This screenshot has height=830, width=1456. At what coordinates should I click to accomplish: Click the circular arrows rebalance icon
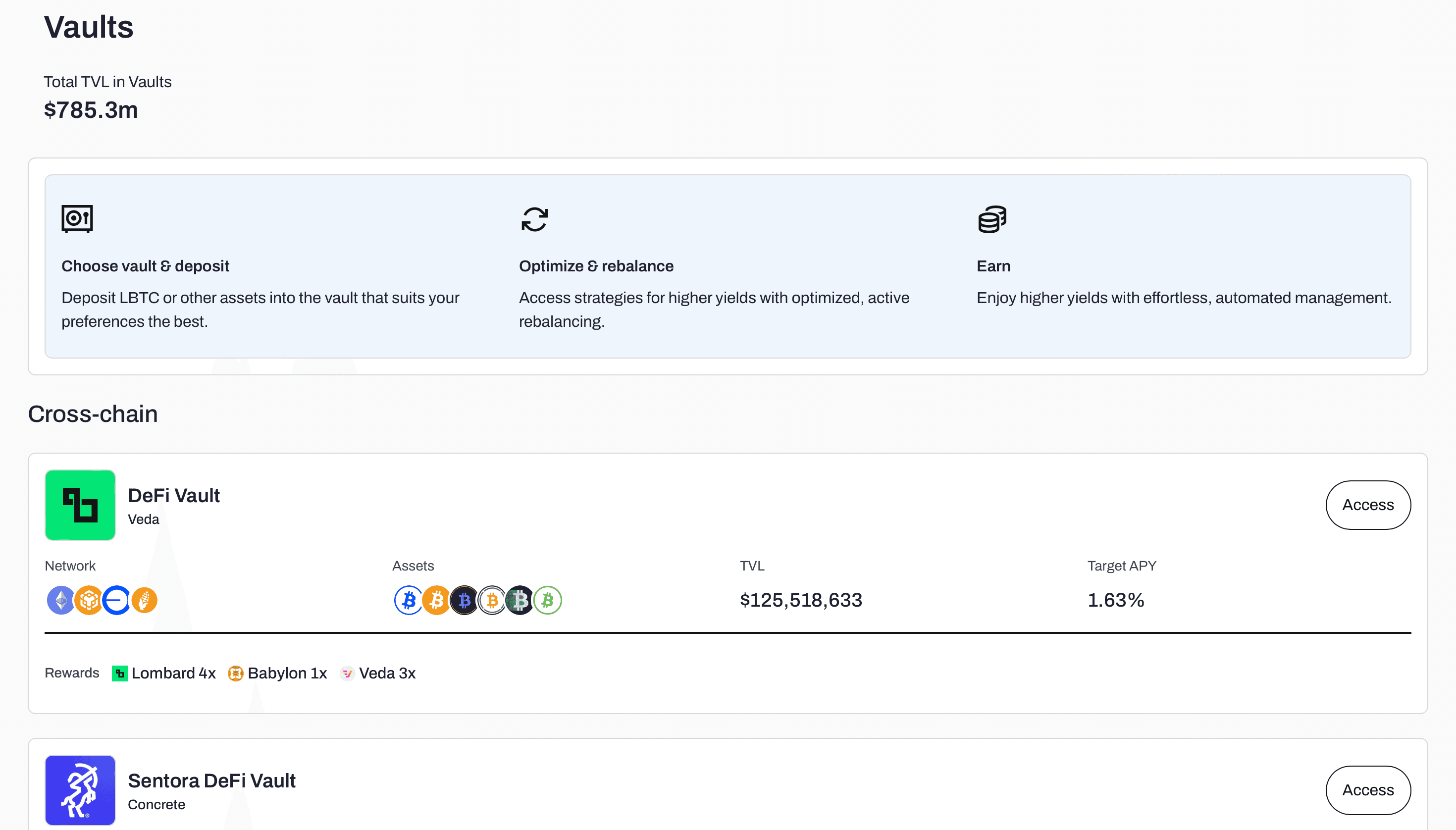point(534,219)
